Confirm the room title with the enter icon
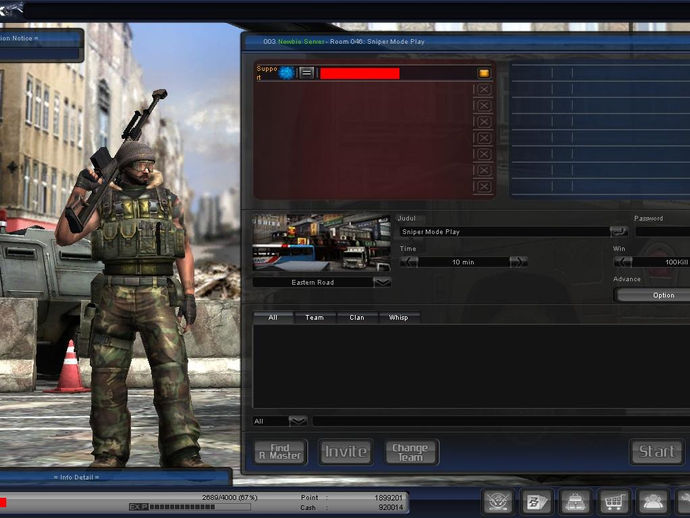Viewport: 690px width, 518px height. pos(619,231)
